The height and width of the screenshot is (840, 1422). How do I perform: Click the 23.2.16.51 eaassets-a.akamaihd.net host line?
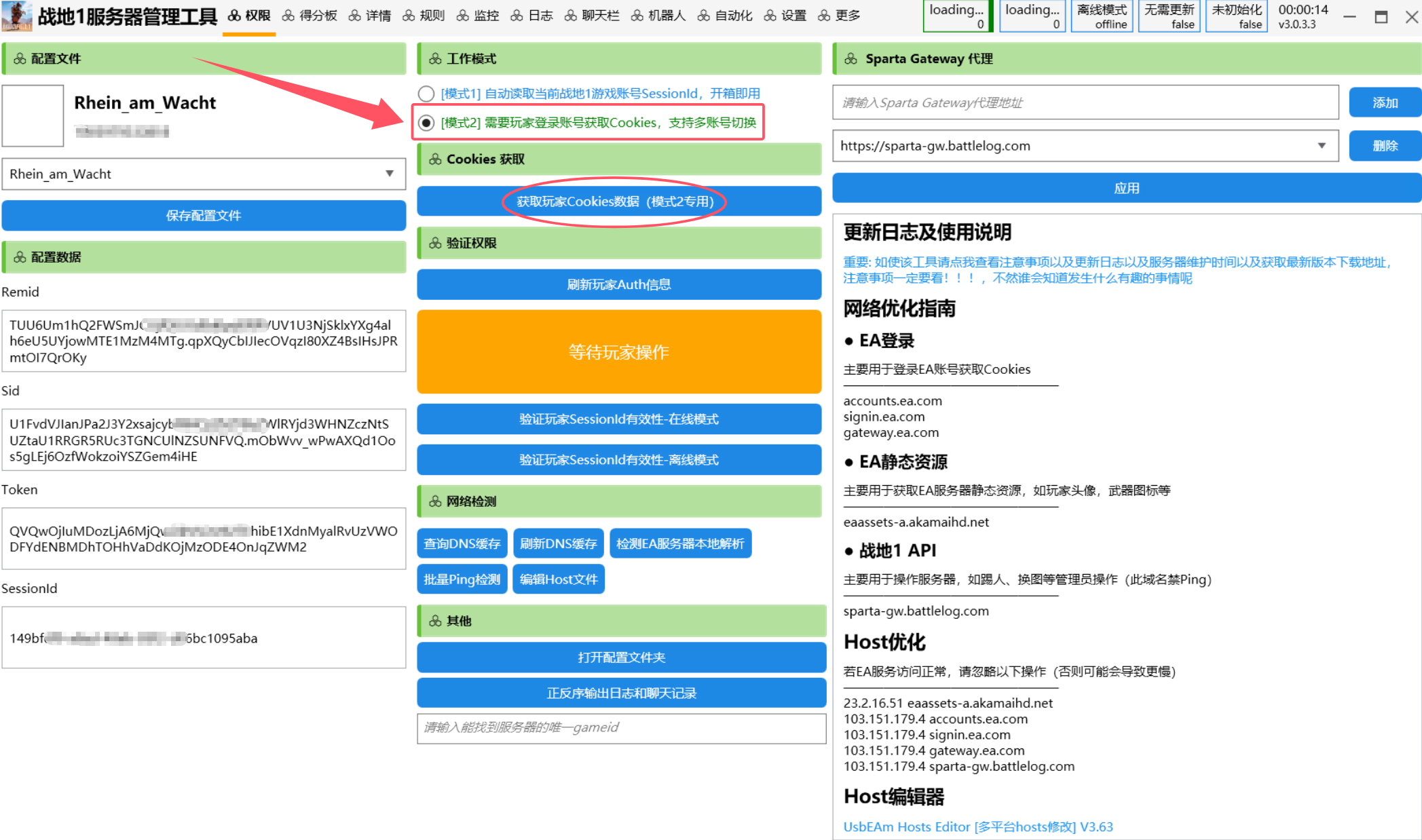[x=948, y=703]
